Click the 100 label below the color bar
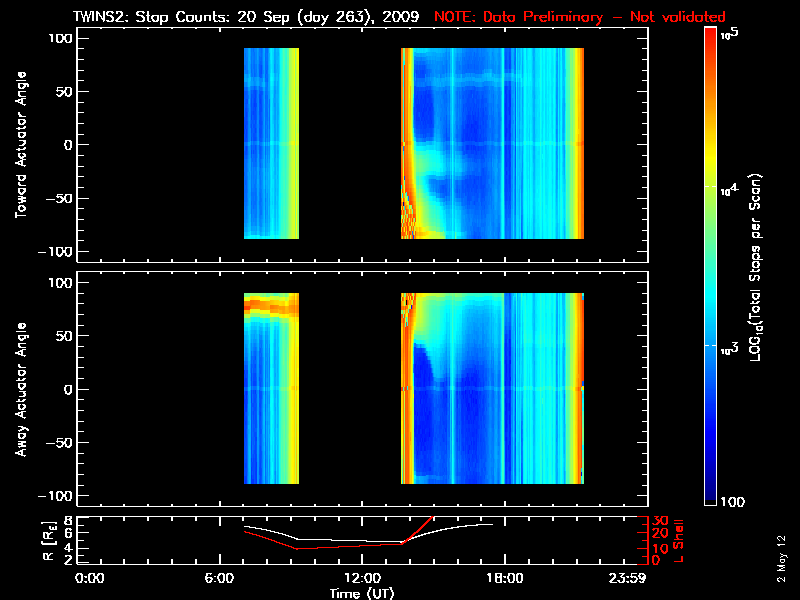Screen dimensions: 800x600 pos(732,502)
